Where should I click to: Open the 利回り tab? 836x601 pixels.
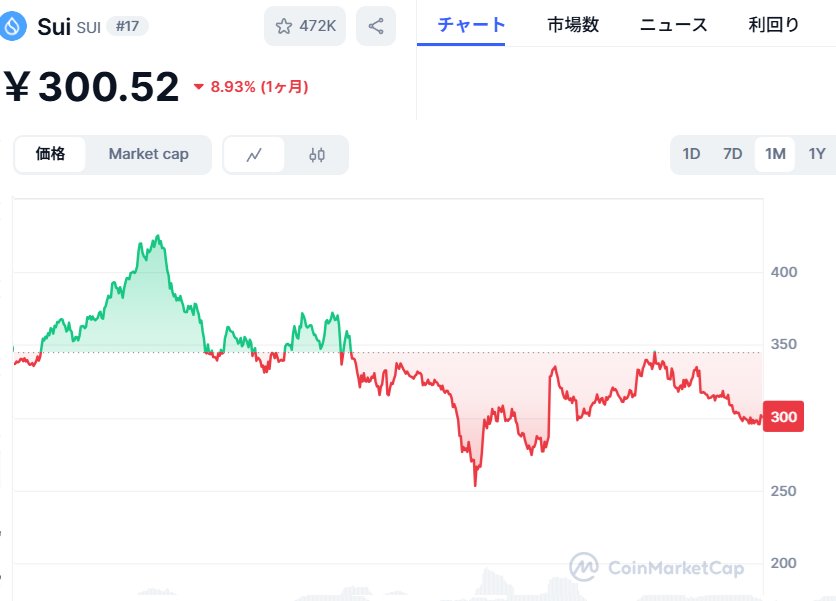point(774,25)
